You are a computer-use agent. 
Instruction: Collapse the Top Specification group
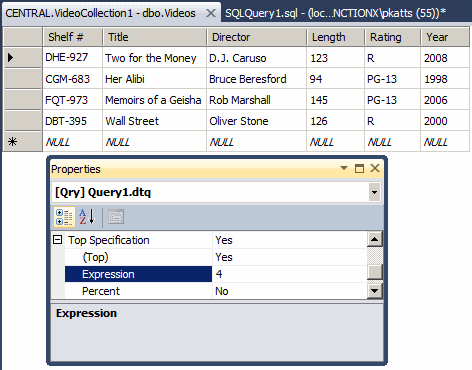click(x=58, y=240)
